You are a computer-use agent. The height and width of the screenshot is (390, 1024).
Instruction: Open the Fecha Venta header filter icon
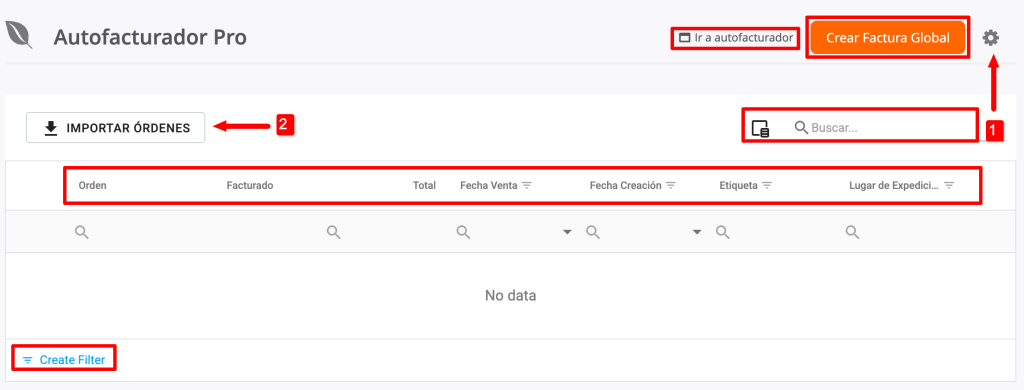click(527, 186)
